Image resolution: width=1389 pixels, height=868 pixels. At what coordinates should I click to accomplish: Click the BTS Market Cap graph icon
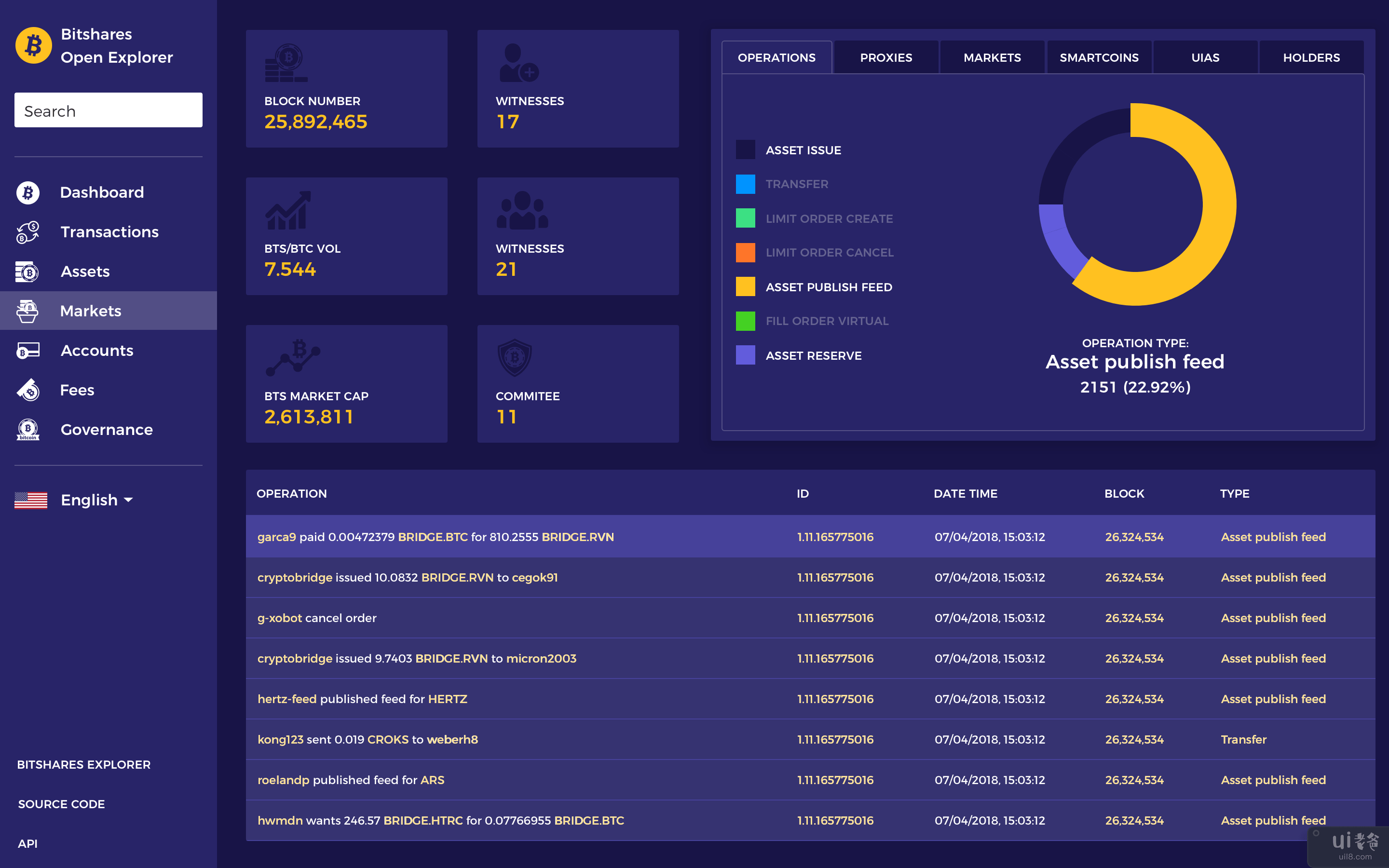[293, 358]
